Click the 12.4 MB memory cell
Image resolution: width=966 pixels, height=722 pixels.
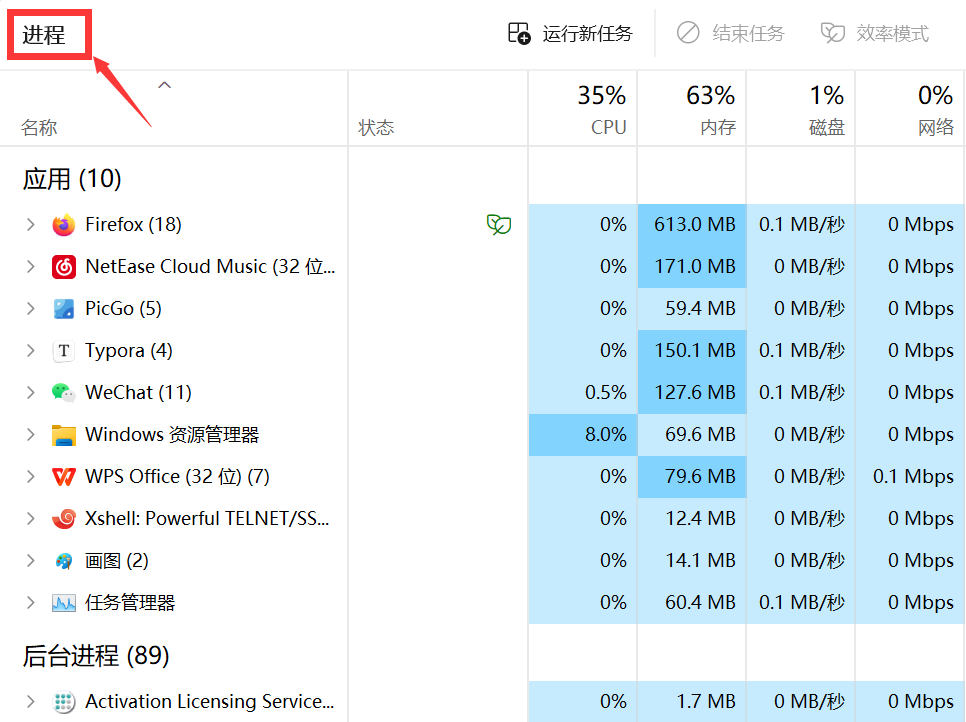692,518
